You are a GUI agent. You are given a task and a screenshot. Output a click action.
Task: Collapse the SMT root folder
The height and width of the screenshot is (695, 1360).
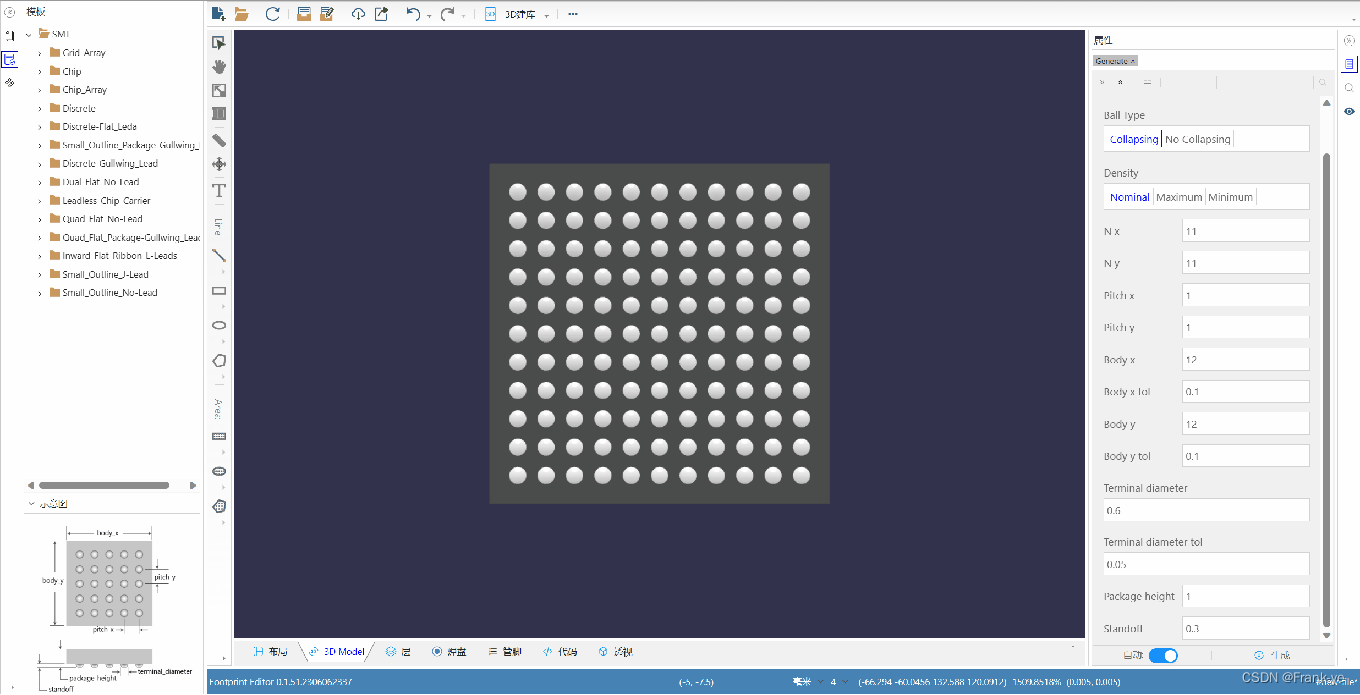tap(29, 34)
